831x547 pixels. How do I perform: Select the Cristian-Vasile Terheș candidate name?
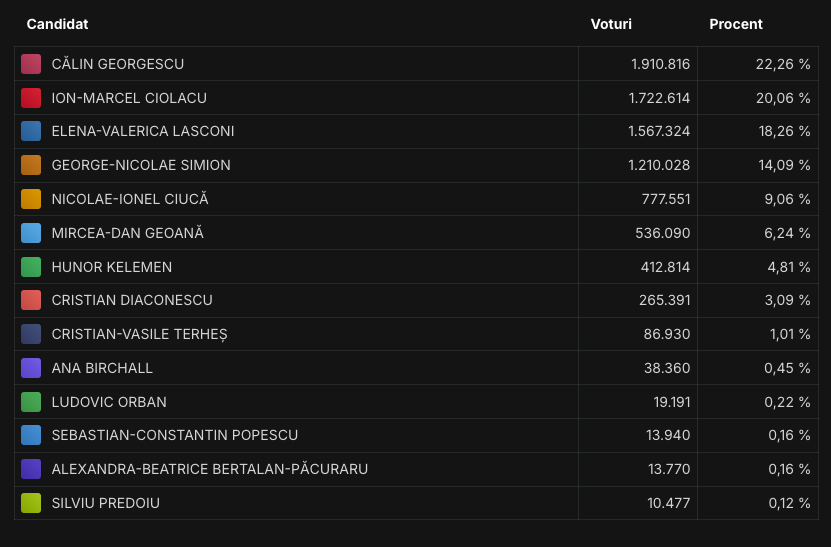(x=139, y=334)
